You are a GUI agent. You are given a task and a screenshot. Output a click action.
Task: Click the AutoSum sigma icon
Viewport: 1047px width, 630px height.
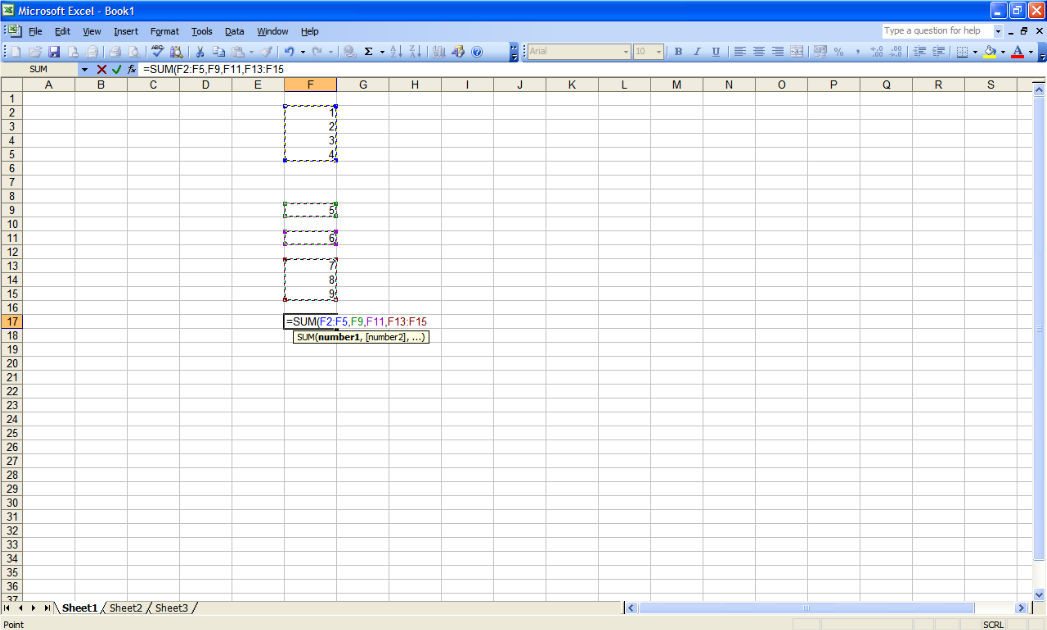[368, 51]
